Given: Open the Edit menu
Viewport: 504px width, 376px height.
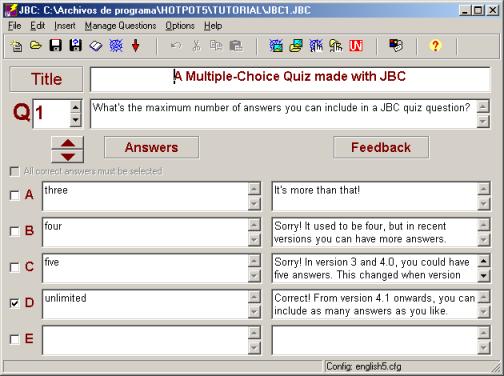Looking at the screenshot, I should 38,26.
